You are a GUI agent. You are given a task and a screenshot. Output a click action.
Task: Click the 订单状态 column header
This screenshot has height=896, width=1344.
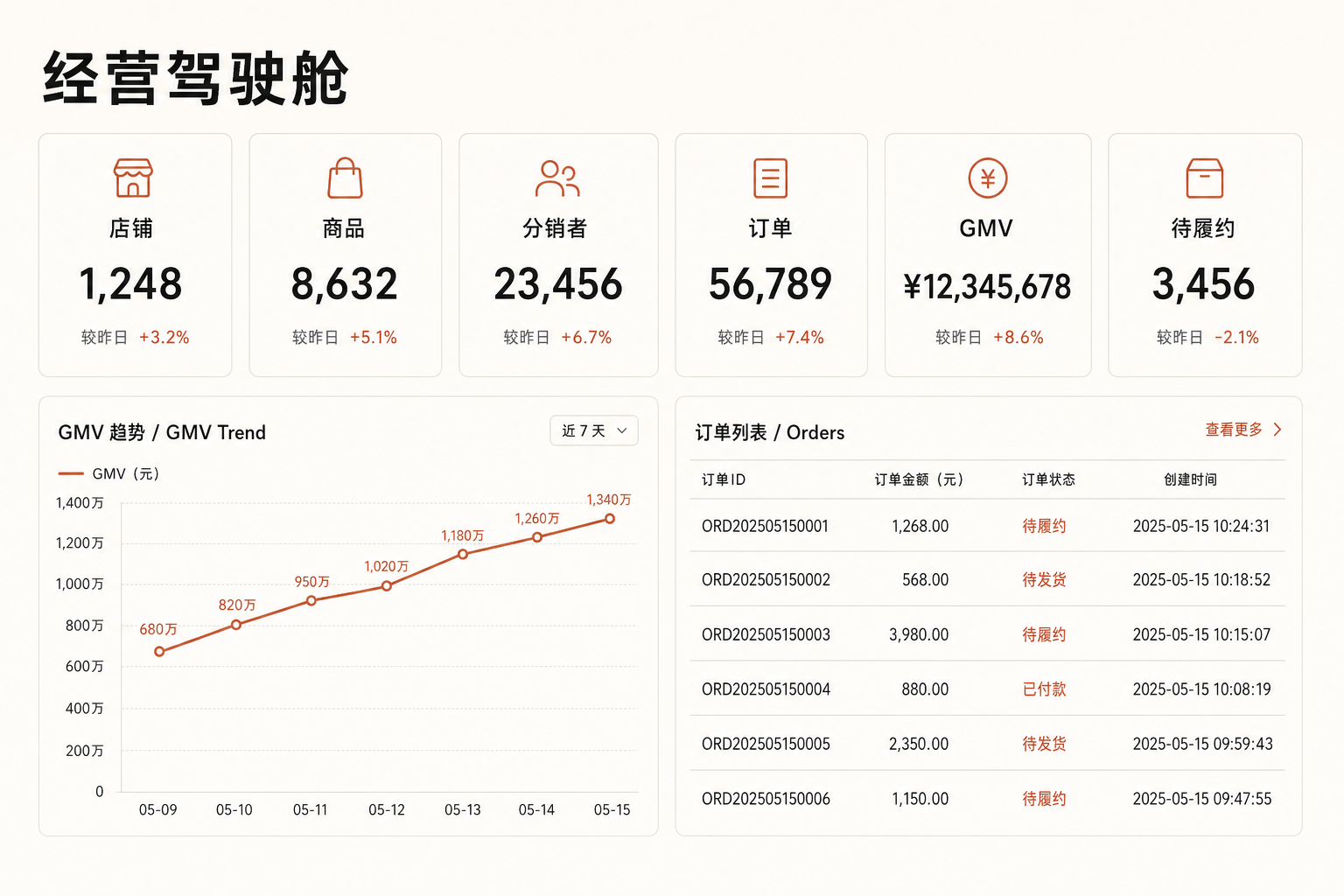(1048, 479)
